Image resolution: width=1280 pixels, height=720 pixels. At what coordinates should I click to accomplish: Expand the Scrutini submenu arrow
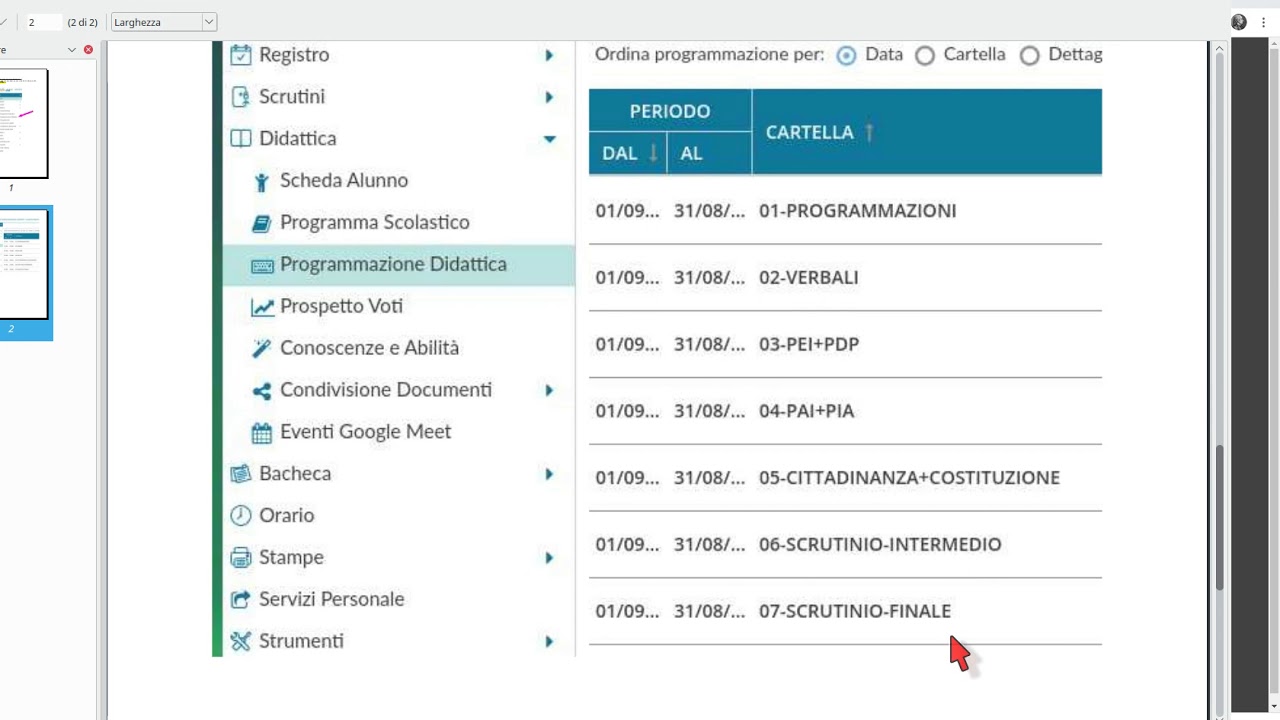click(549, 97)
